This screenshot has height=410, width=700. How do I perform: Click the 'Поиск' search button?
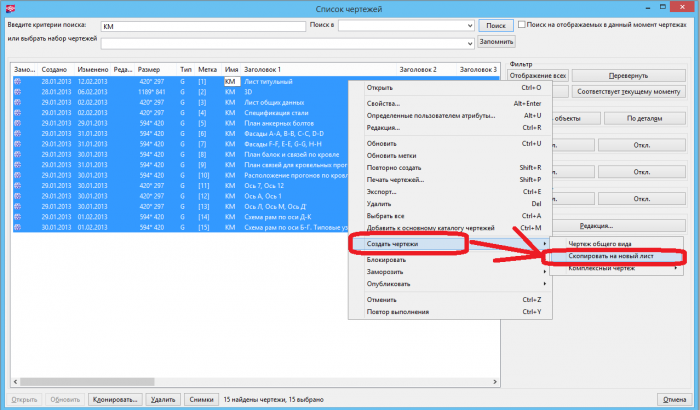click(x=496, y=25)
